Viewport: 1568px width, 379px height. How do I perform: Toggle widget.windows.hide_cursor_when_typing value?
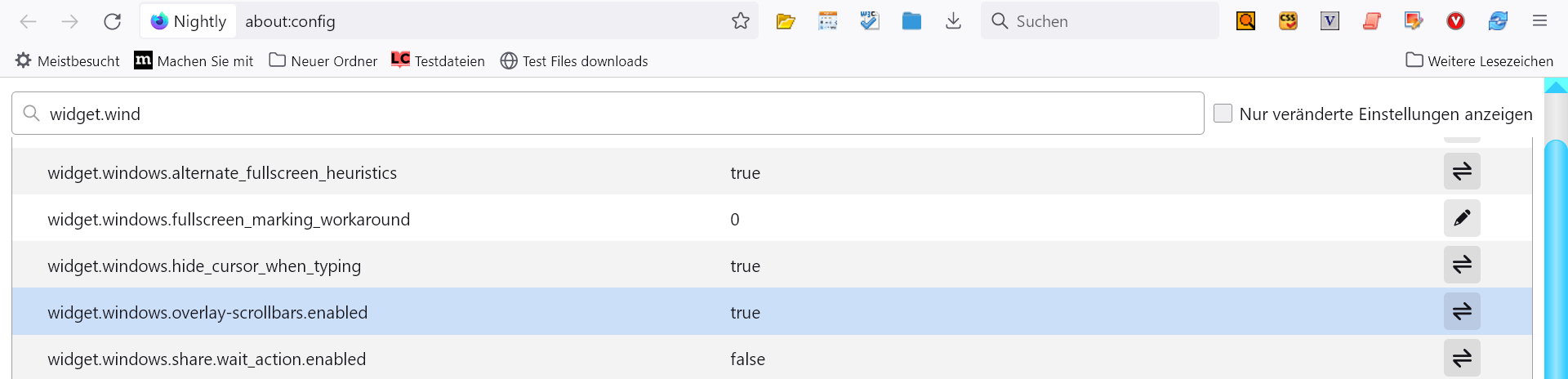point(1462,265)
